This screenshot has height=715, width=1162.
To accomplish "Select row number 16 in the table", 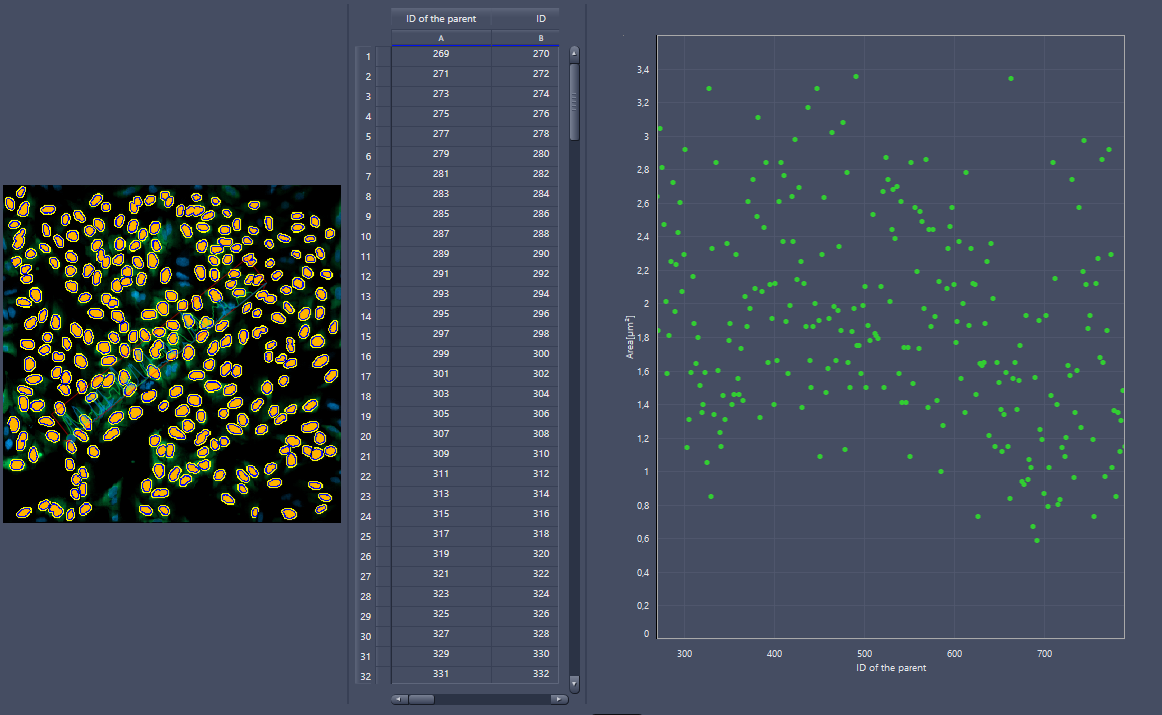I will pos(366,356).
